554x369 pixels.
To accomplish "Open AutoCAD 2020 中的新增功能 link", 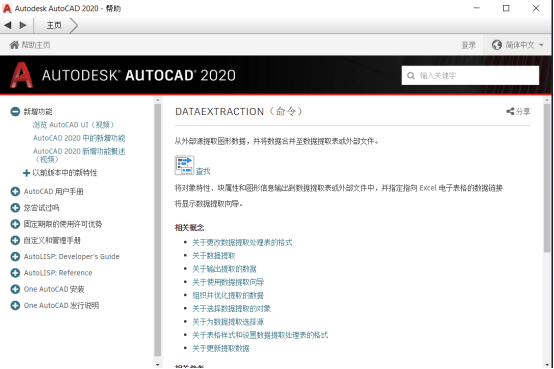I will pos(79,138).
